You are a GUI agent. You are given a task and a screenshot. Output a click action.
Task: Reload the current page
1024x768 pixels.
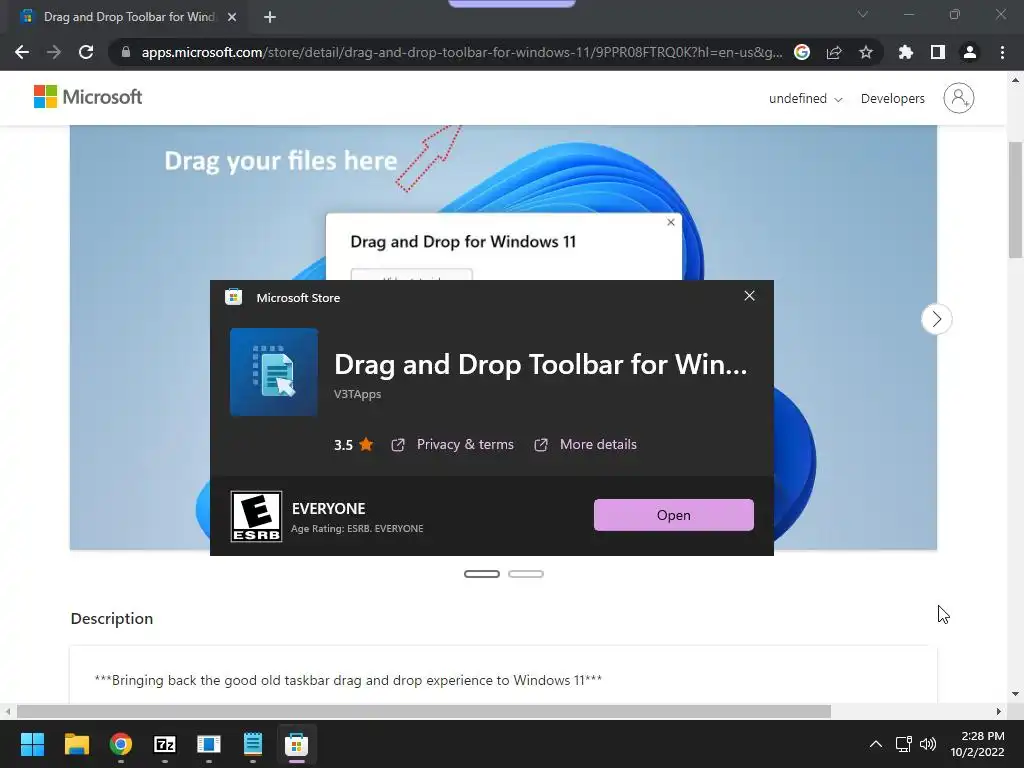[x=86, y=52]
